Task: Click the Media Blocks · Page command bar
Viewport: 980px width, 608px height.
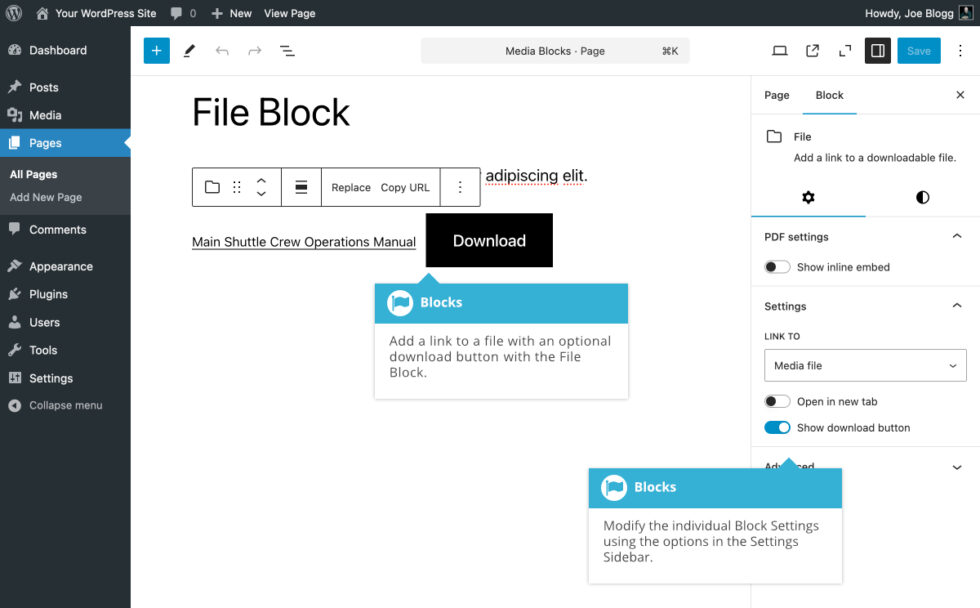Action: [555, 51]
